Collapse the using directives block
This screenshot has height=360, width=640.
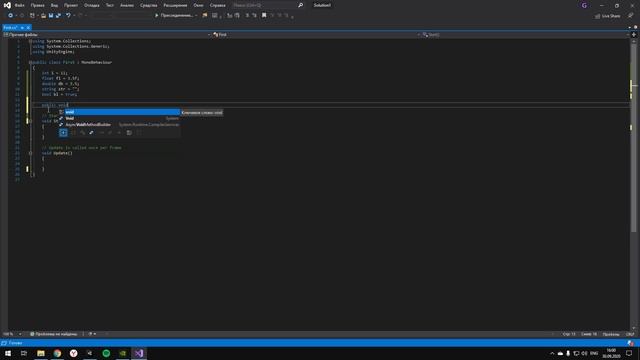coord(30,41)
